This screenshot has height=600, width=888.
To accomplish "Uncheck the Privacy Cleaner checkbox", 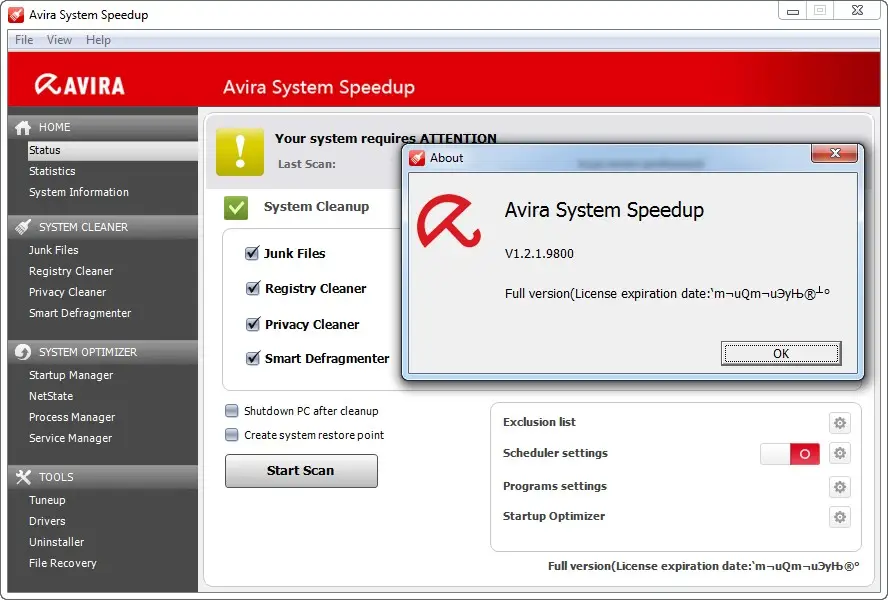I will tap(253, 324).
